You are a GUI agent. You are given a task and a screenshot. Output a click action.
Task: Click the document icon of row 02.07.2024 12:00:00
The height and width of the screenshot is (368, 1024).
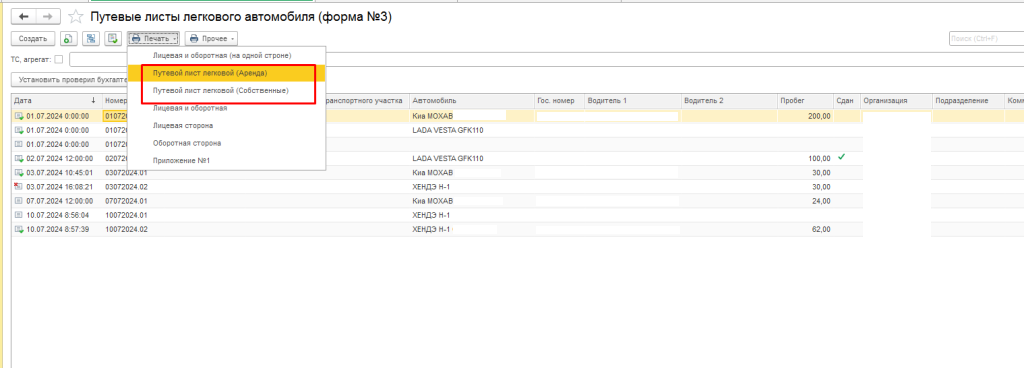point(18,159)
